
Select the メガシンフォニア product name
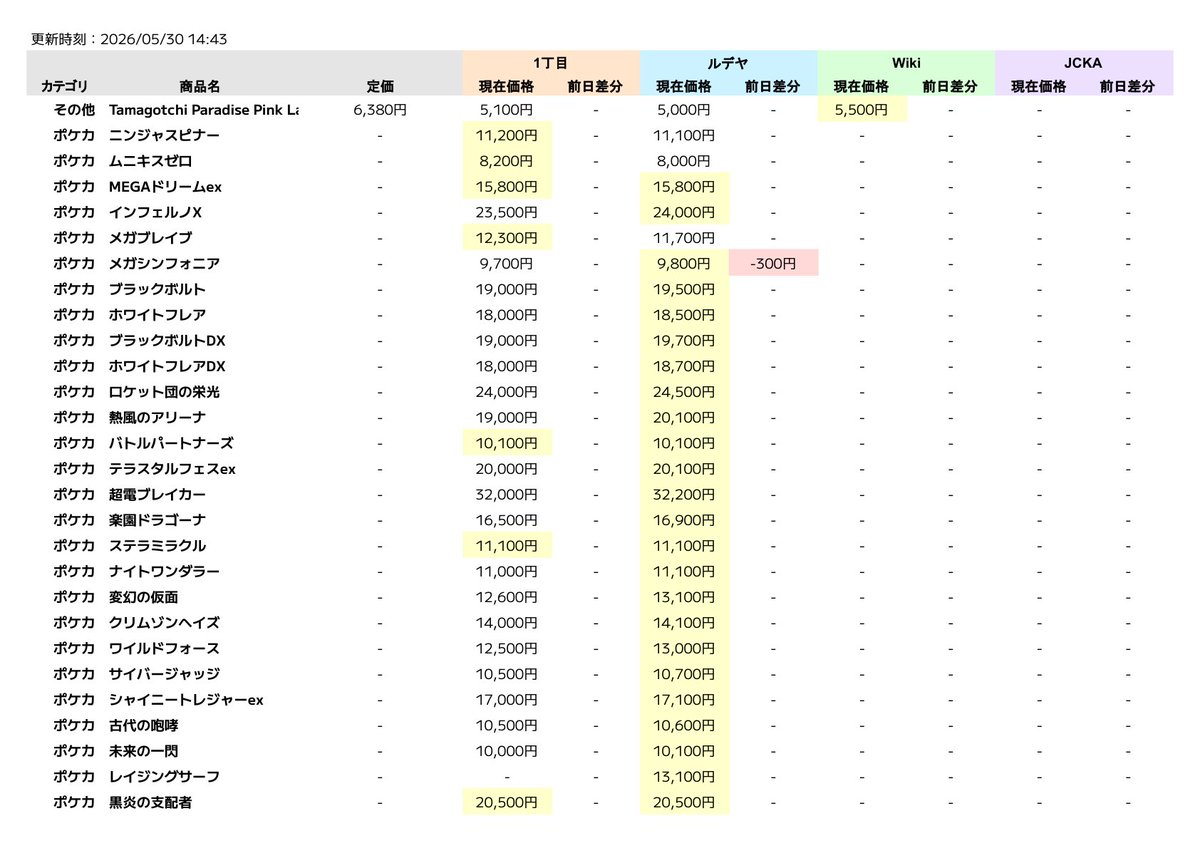(x=165, y=264)
